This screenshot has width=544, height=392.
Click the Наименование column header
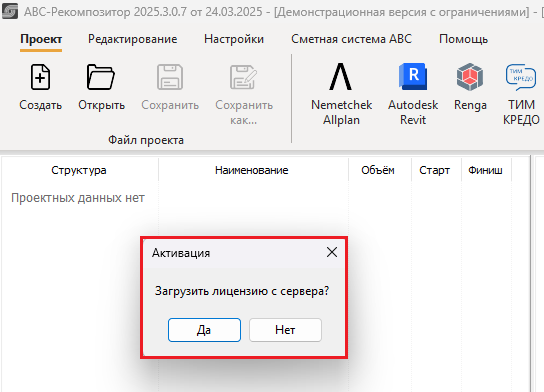pos(252,170)
